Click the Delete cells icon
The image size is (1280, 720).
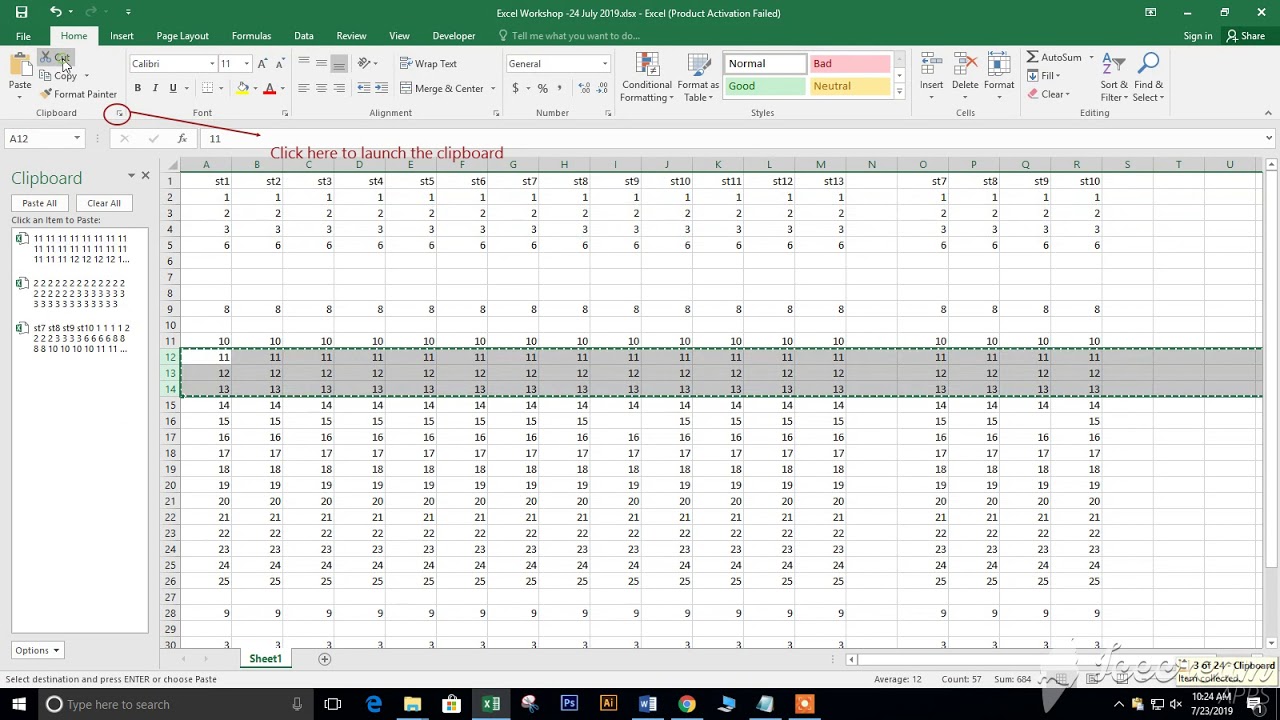click(x=965, y=65)
